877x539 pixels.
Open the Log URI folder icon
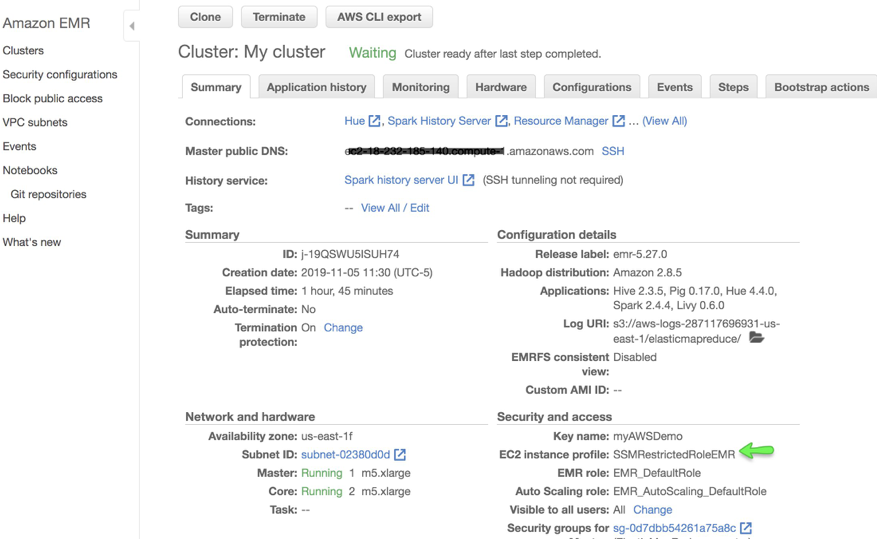756,337
